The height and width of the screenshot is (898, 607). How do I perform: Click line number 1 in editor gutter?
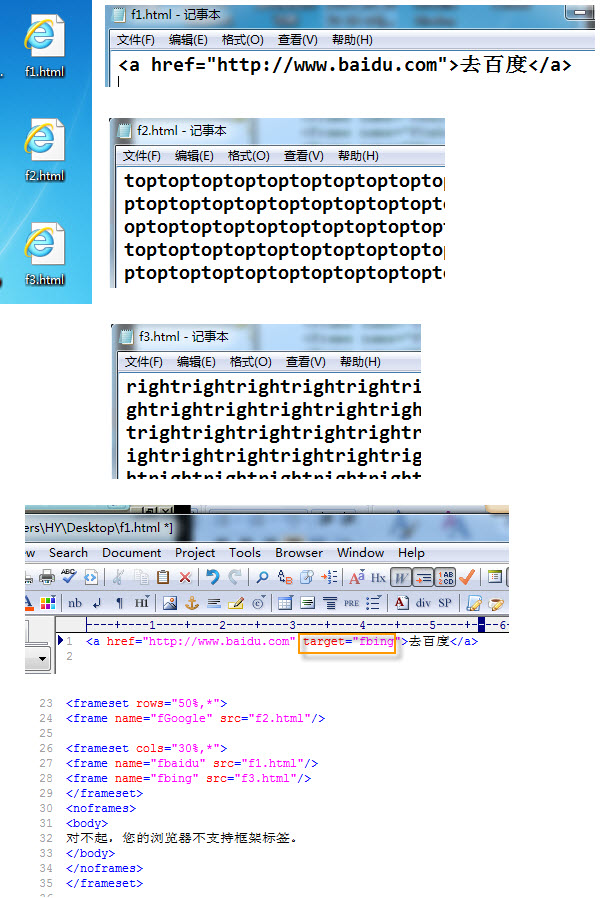69,641
